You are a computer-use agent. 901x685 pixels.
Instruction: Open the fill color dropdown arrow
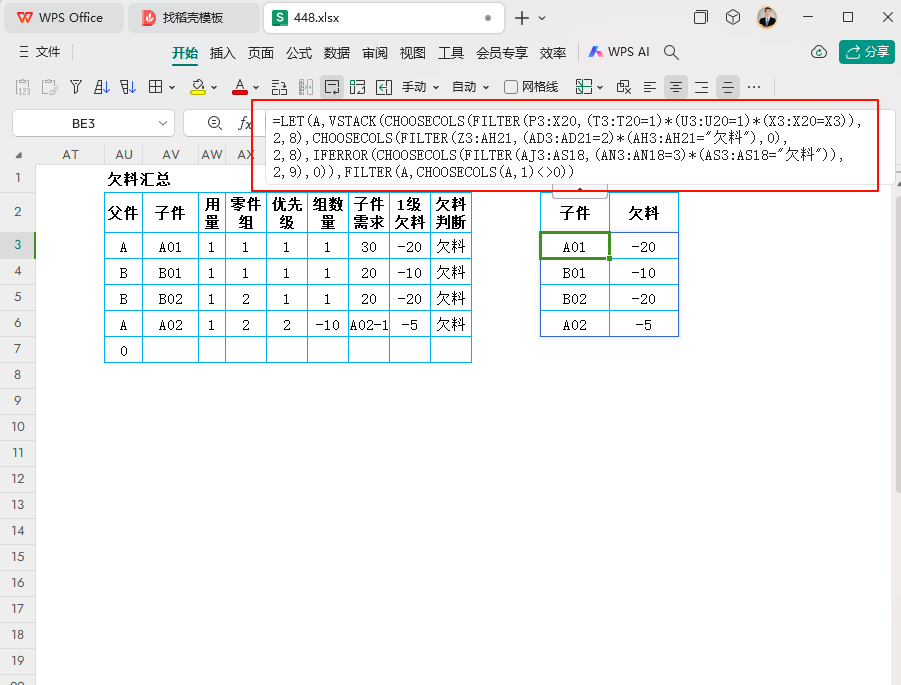click(x=214, y=87)
